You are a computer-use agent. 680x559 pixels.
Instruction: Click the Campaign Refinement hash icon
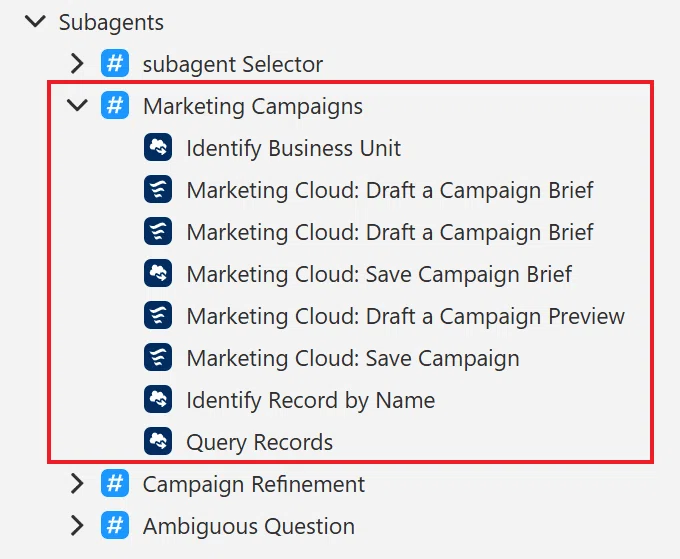click(115, 483)
